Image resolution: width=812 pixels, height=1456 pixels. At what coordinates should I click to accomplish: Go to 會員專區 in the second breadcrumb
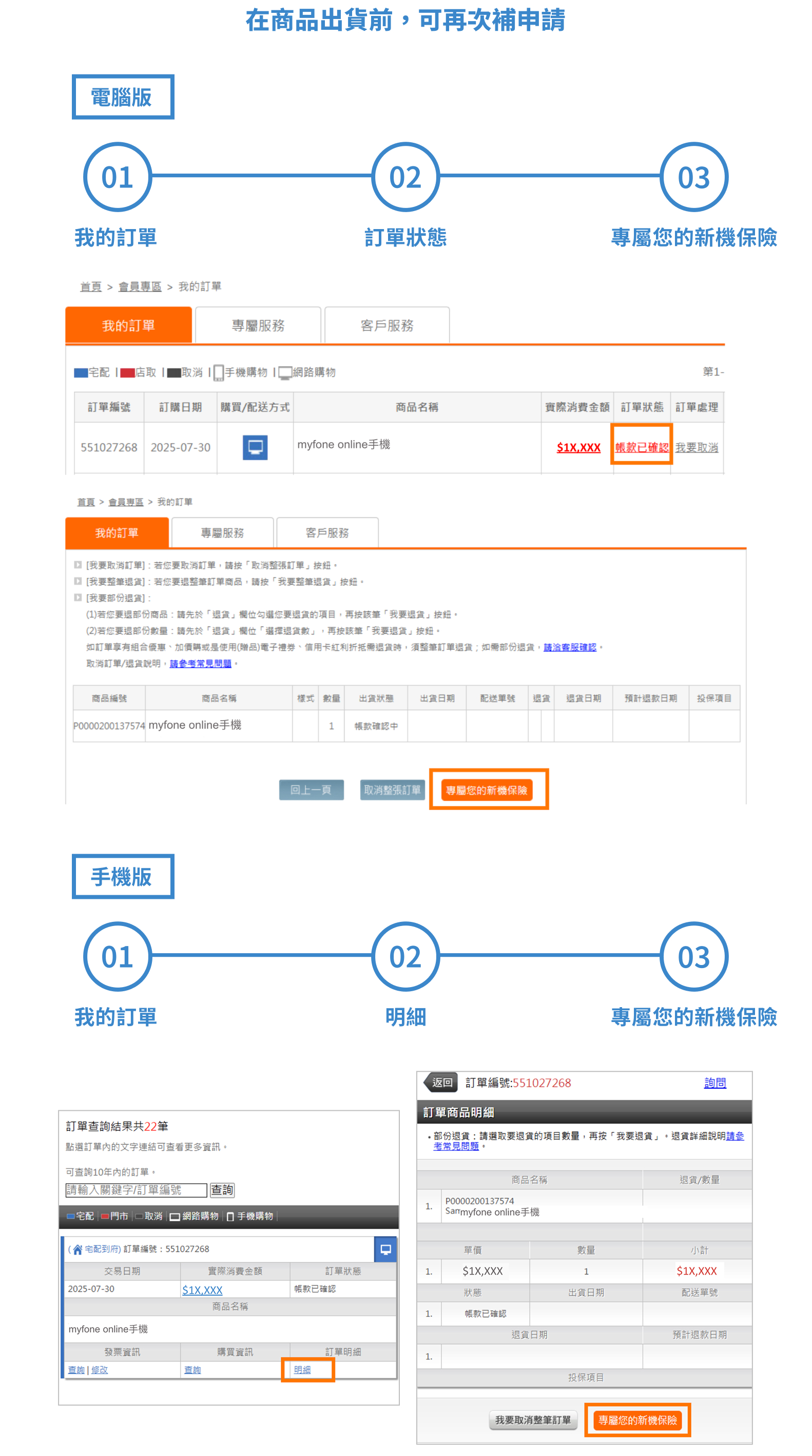(x=125, y=502)
